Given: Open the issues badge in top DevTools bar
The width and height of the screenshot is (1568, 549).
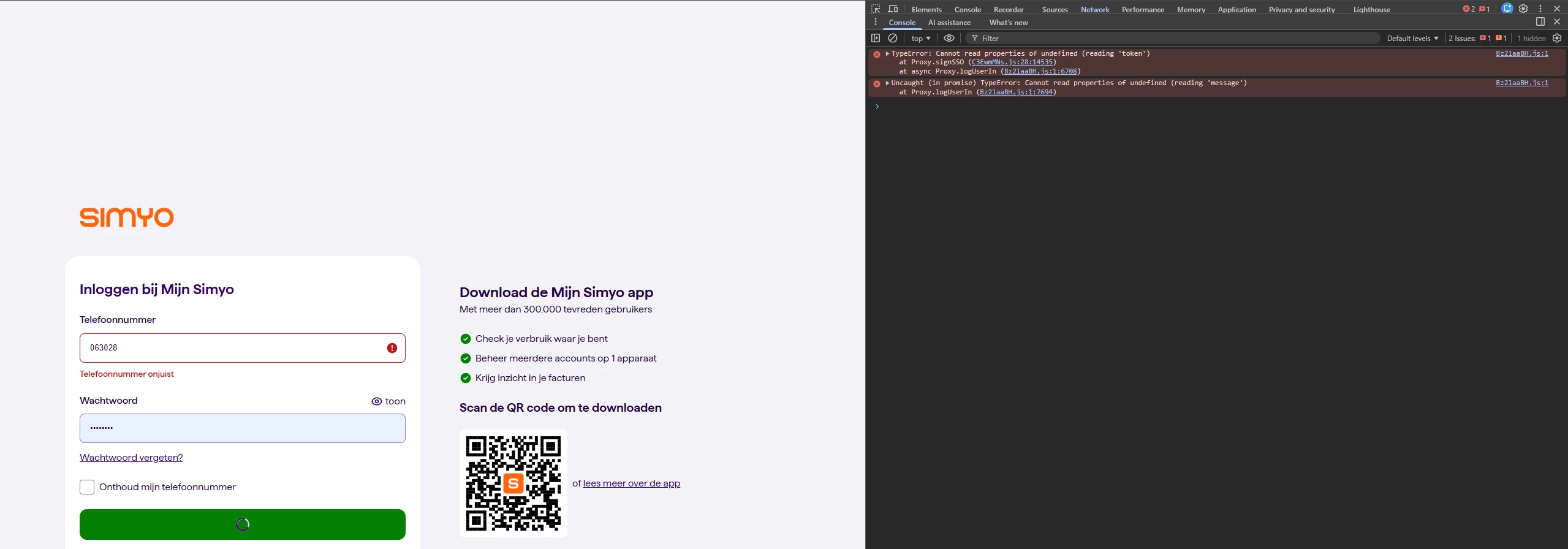Looking at the screenshot, I should (1484, 9).
